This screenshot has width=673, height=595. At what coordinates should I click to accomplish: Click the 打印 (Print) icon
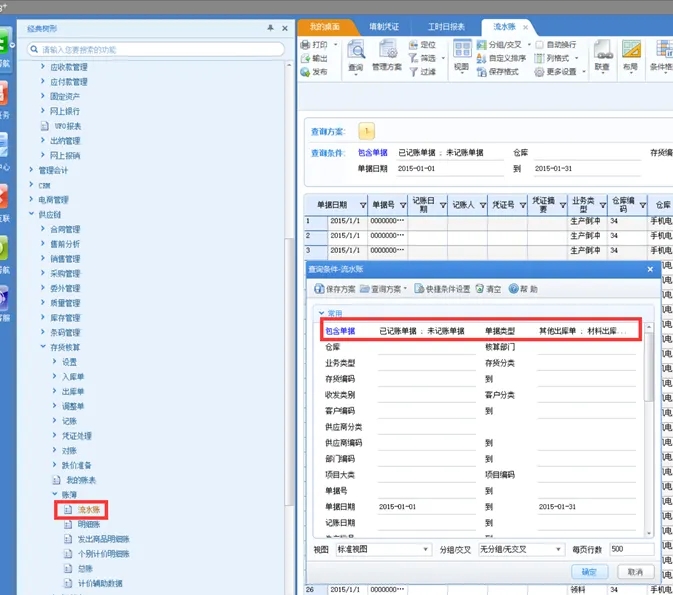tap(319, 45)
